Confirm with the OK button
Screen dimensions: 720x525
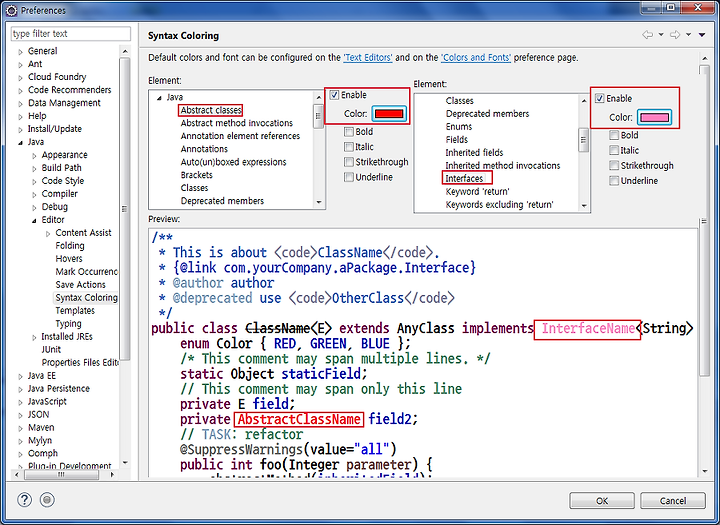pyautogui.click(x=602, y=501)
